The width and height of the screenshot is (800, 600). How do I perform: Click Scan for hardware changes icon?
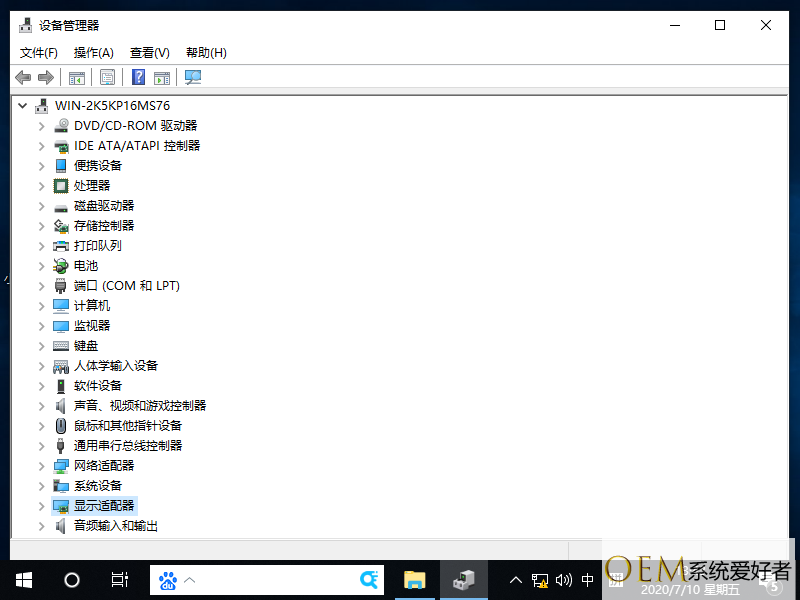coord(193,77)
